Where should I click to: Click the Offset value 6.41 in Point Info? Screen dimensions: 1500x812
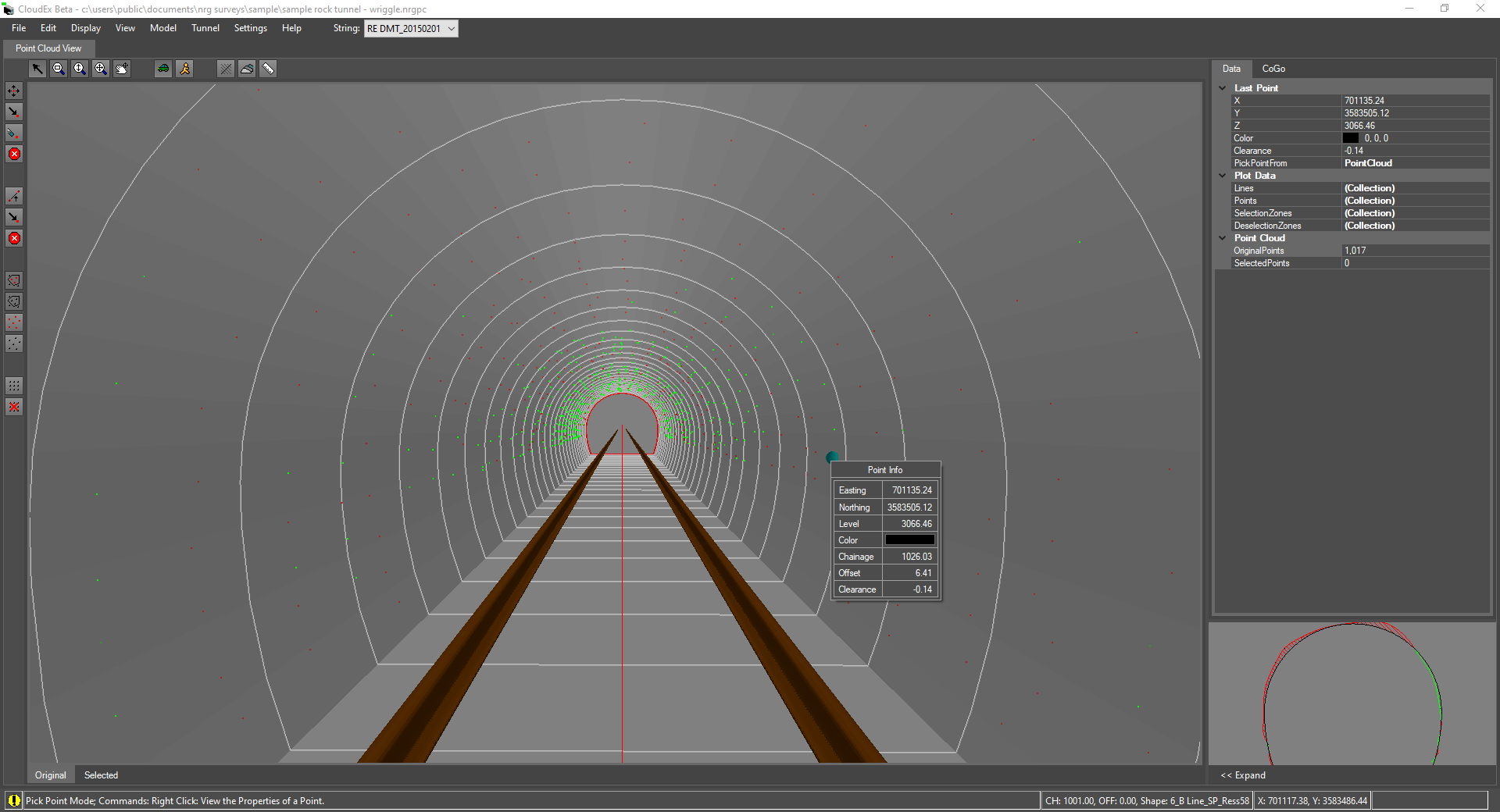tap(910, 573)
